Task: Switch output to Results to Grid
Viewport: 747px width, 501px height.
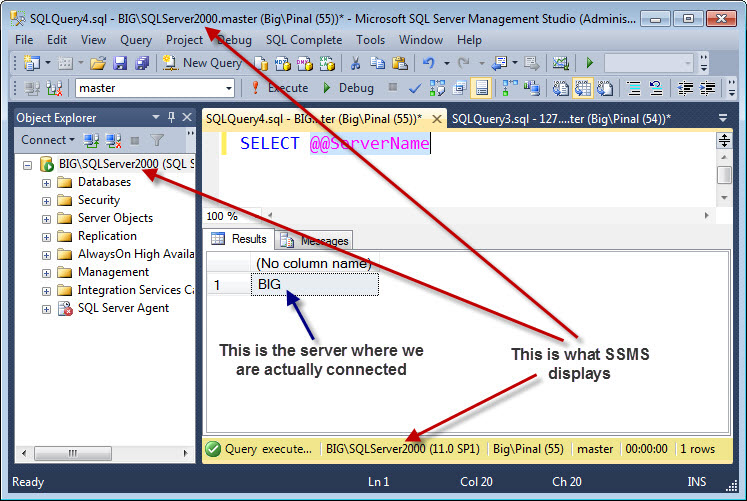Action: pyautogui.click(x=583, y=88)
